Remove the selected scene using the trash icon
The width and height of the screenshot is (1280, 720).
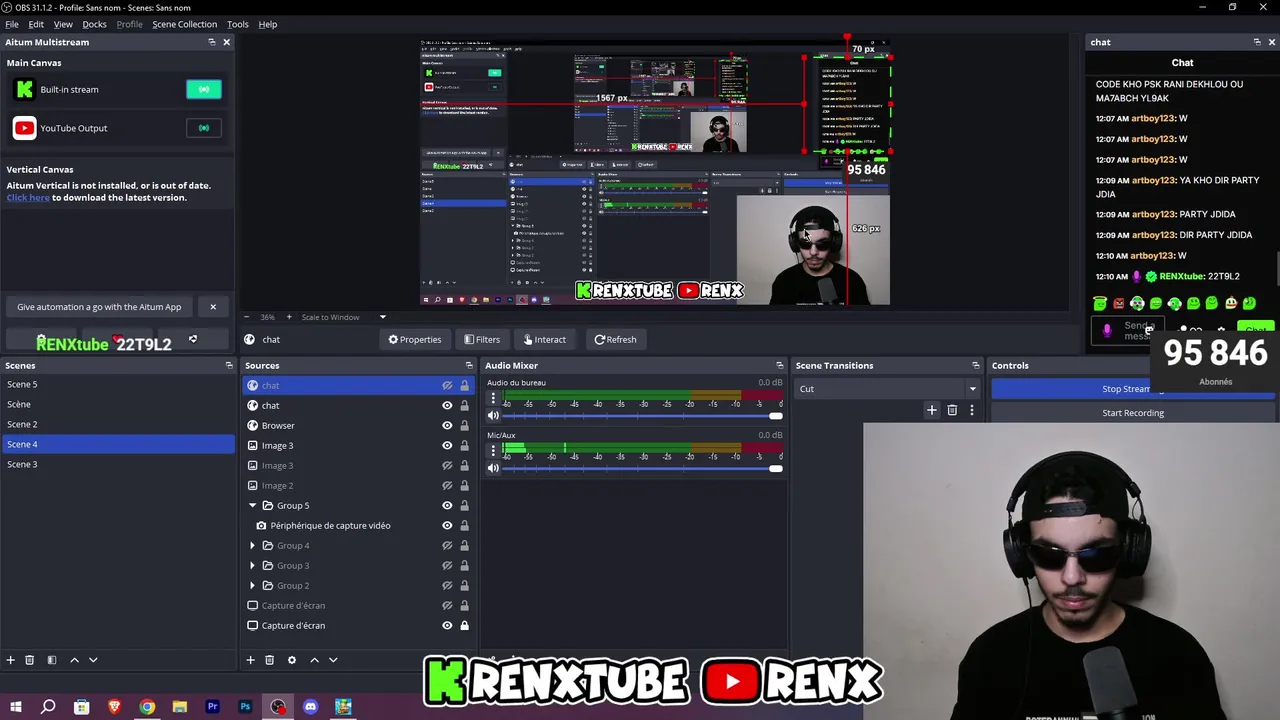(30, 660)
